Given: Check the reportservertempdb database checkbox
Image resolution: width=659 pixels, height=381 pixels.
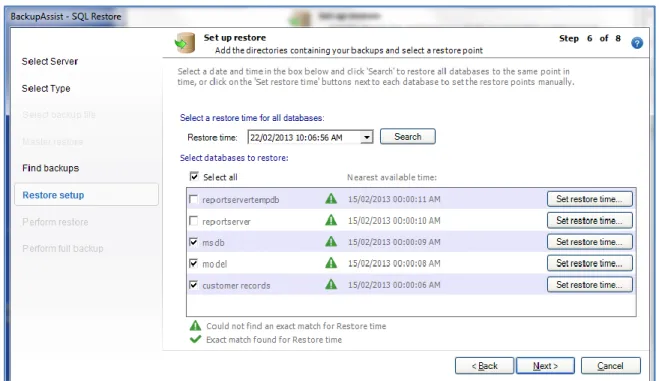Looking at the screenshot, I should pos(193,199).
